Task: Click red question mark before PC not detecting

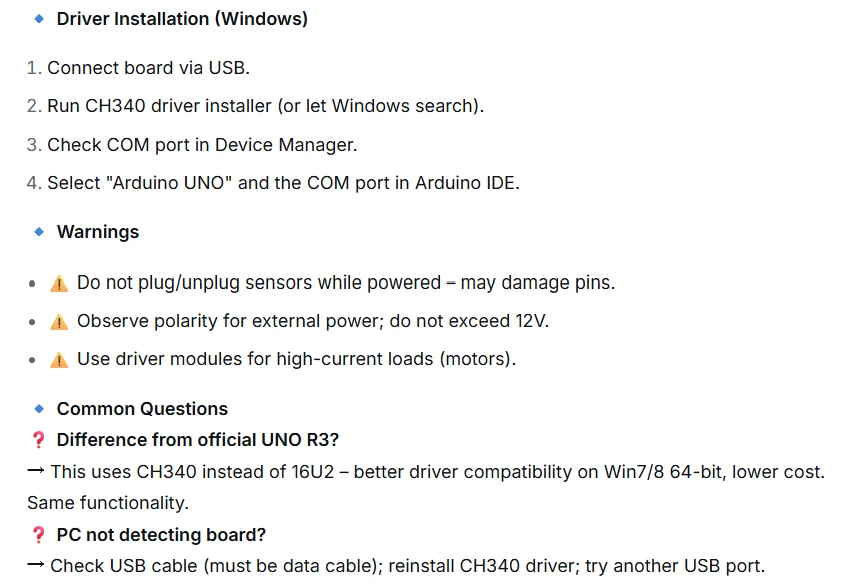Action: 39,535
